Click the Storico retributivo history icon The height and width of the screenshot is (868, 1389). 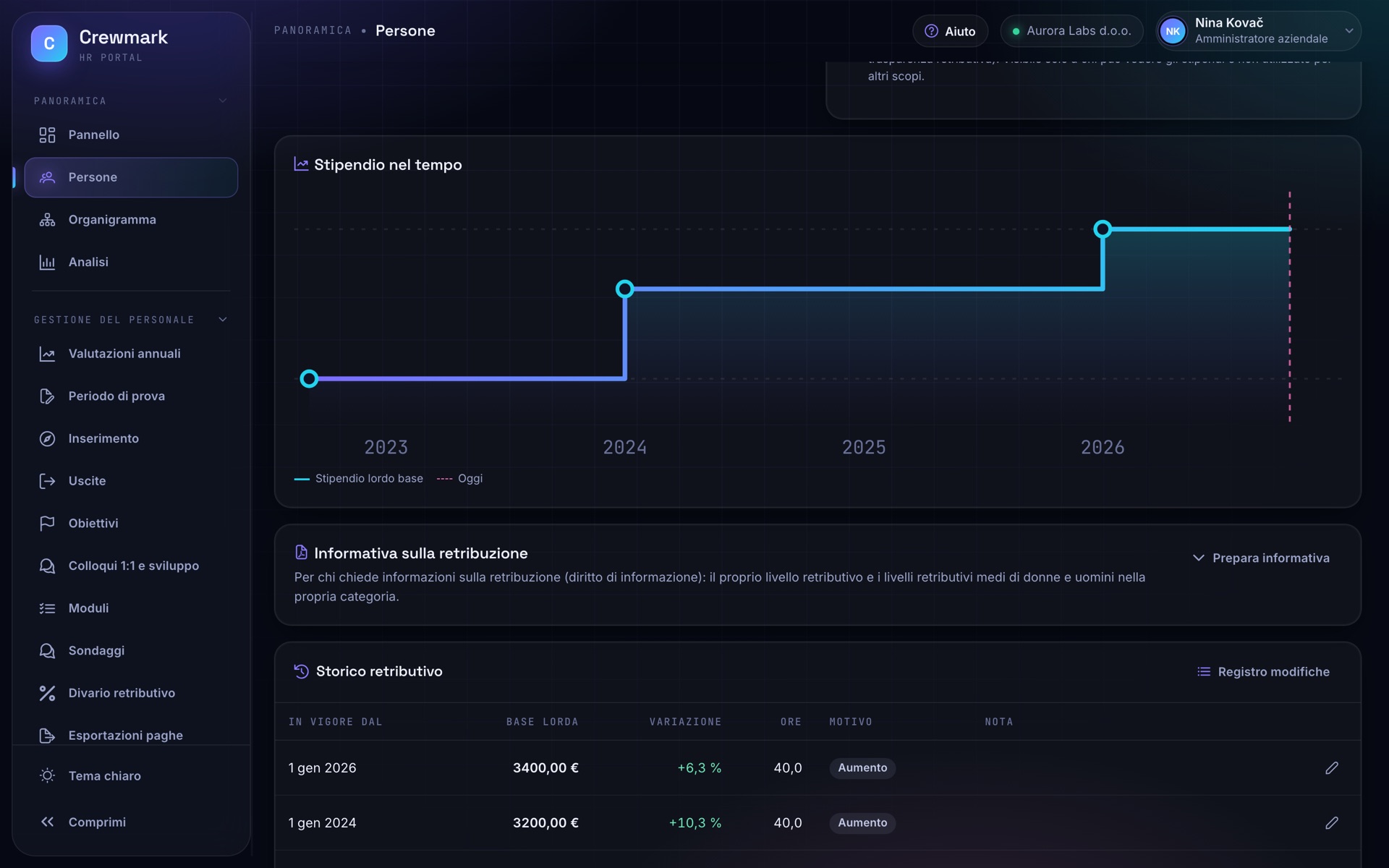[302, 671]
